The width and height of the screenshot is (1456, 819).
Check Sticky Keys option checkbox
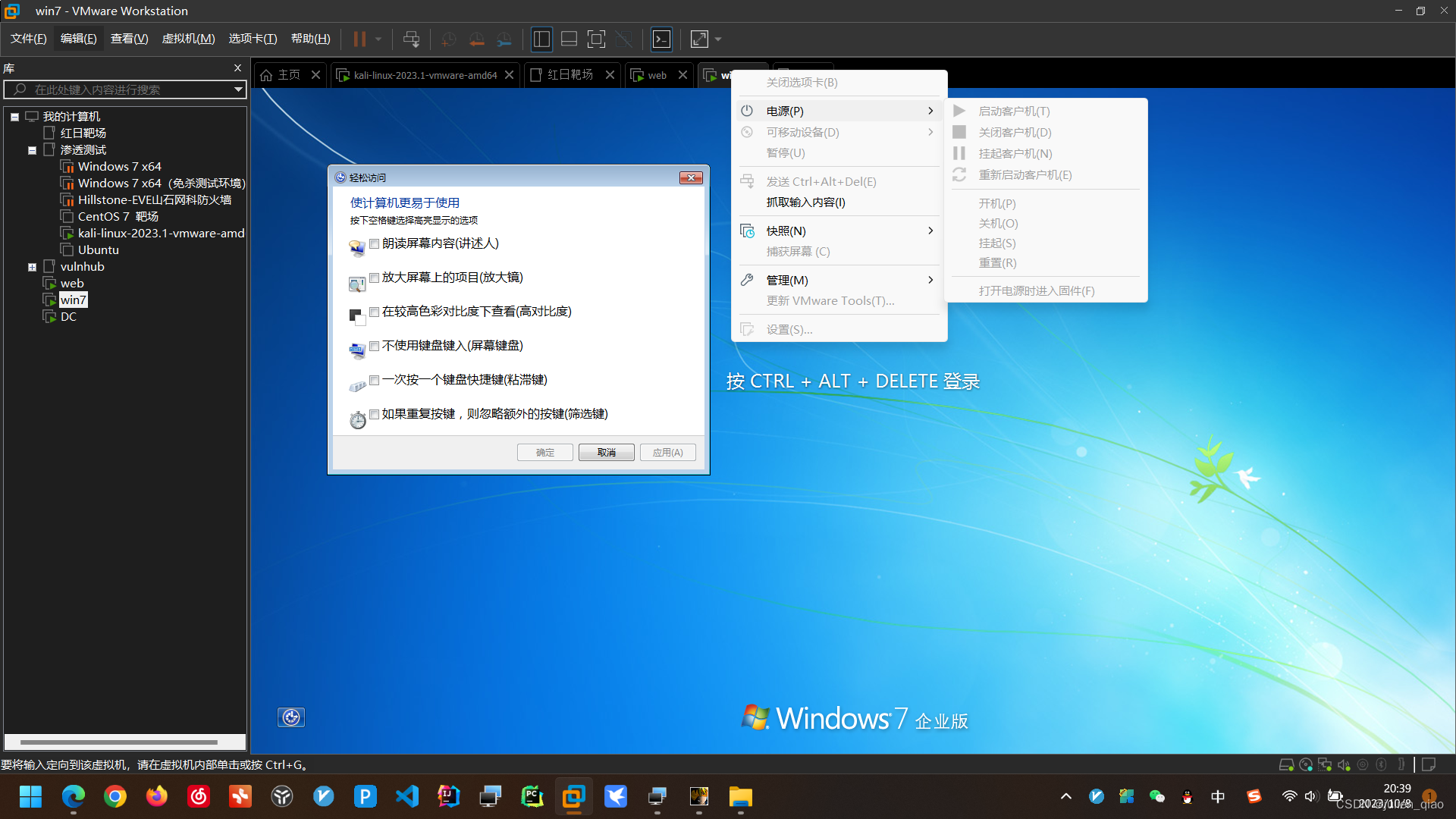(374, 380)
